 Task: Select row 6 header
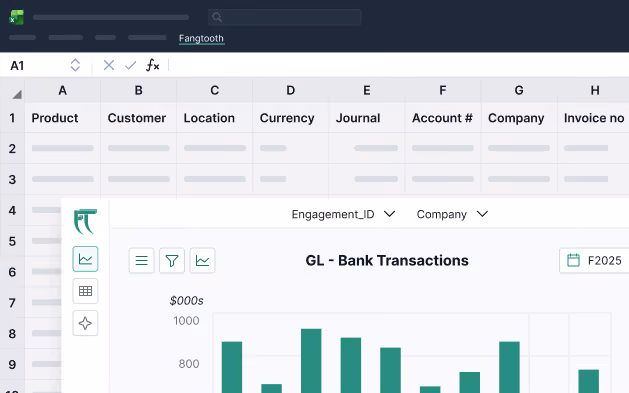coord(12,272)
